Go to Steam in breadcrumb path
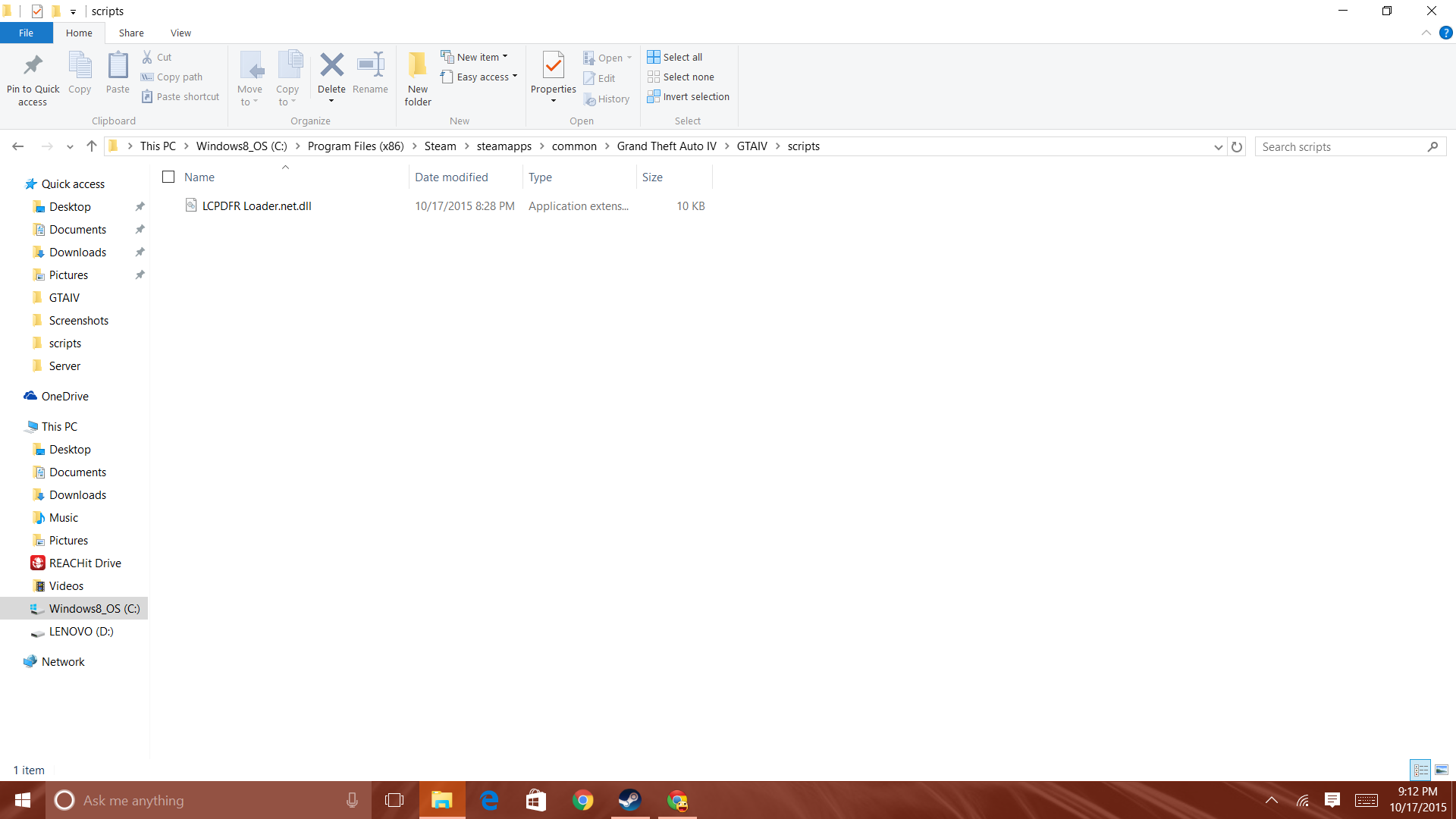Screen dimensions: 1456x819 (440, 146)
